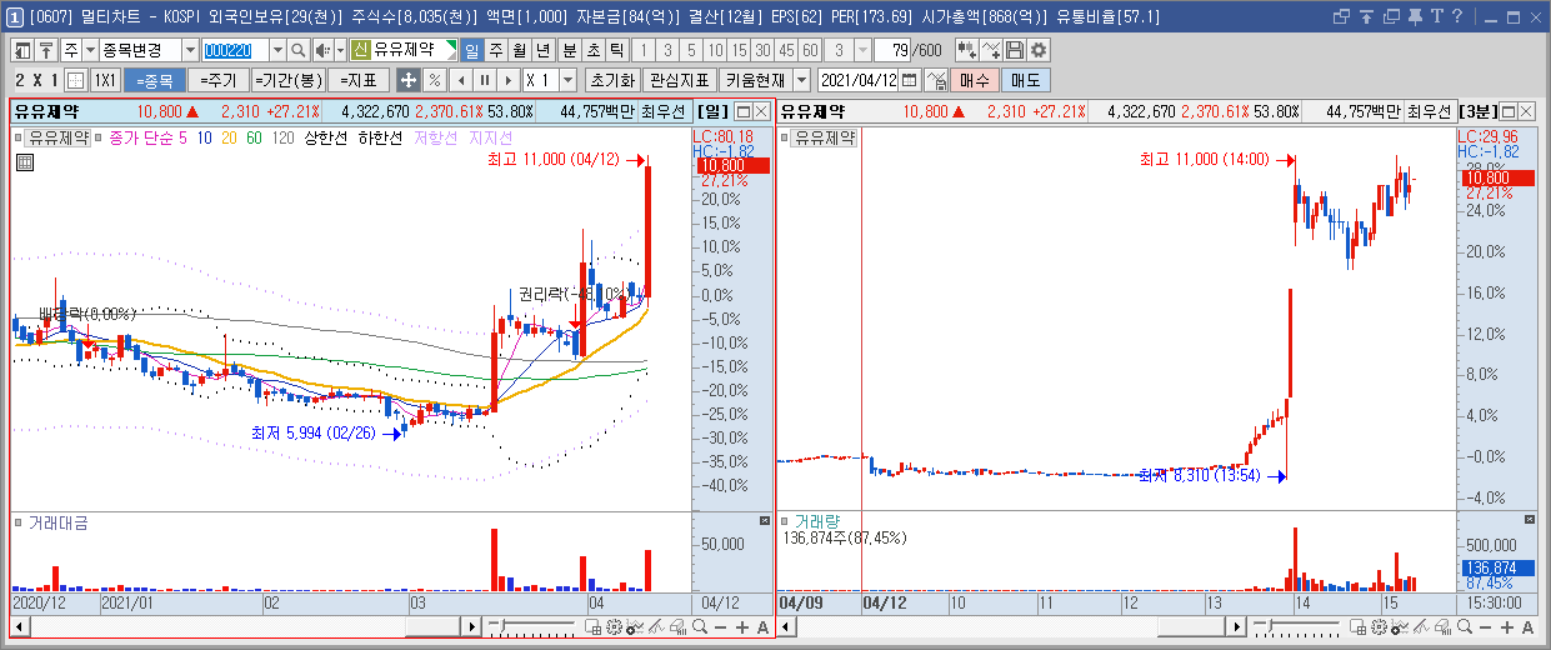Click the speaker sound icon in toolbar
The image size is (1551, 650).
(x=322, y=50)
